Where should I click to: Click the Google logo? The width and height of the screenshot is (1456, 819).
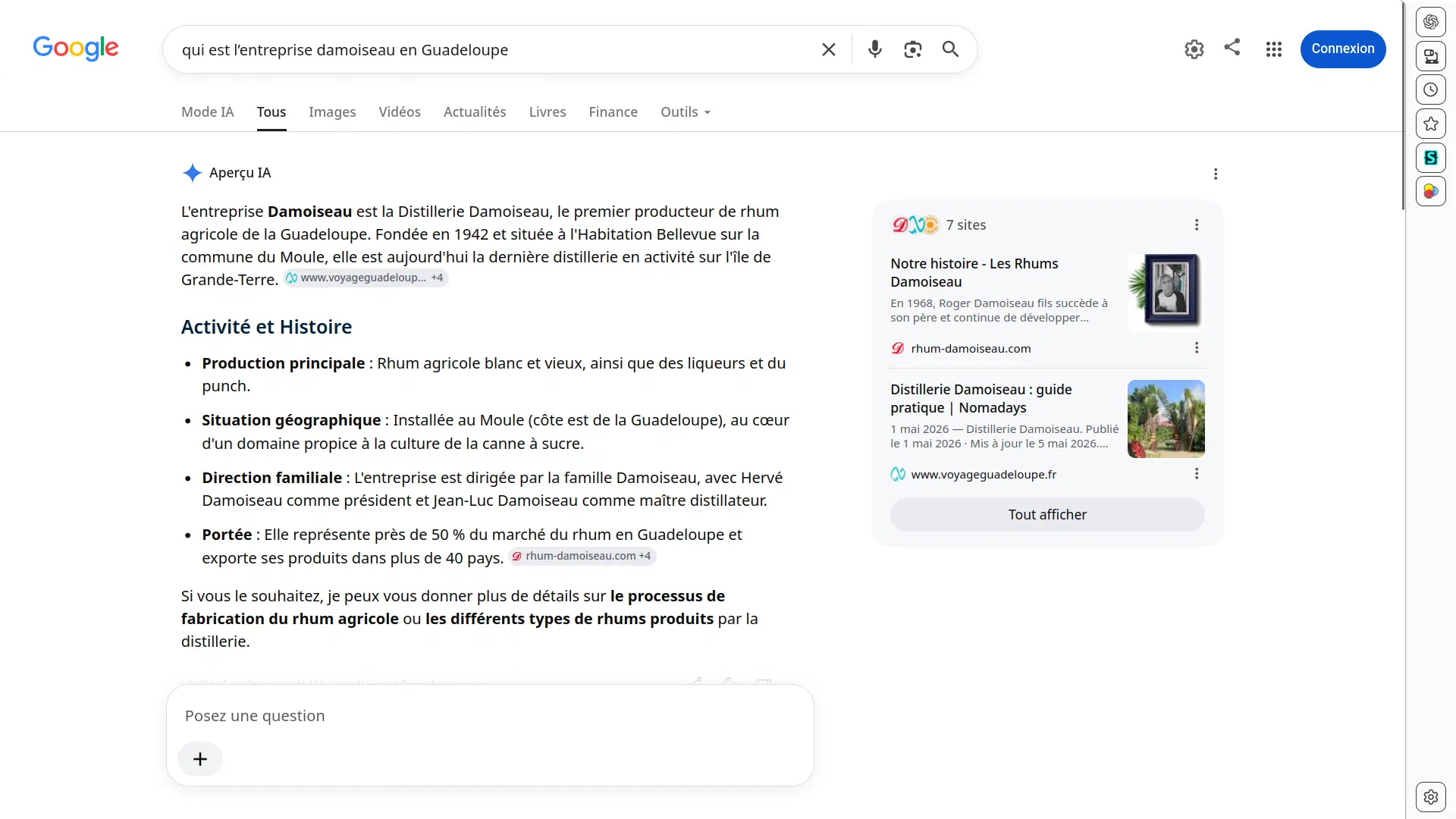pyautogui.click(x=76, y=48)
